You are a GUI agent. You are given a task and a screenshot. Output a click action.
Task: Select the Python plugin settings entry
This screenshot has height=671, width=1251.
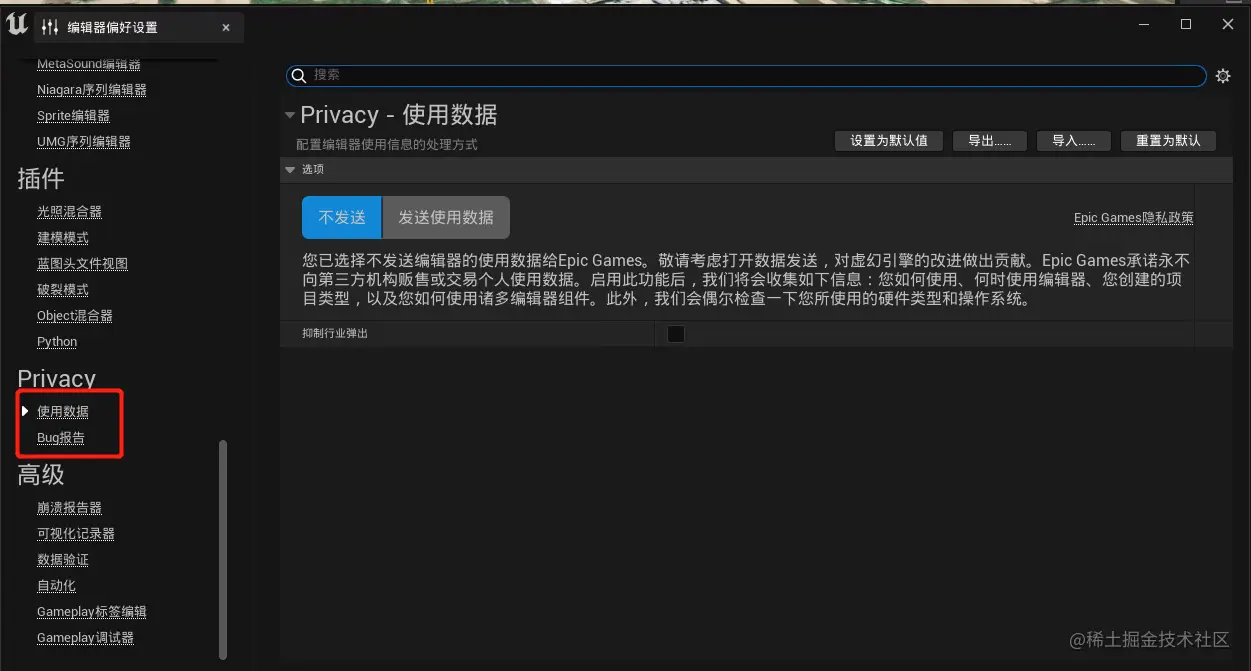pos(56,341)
